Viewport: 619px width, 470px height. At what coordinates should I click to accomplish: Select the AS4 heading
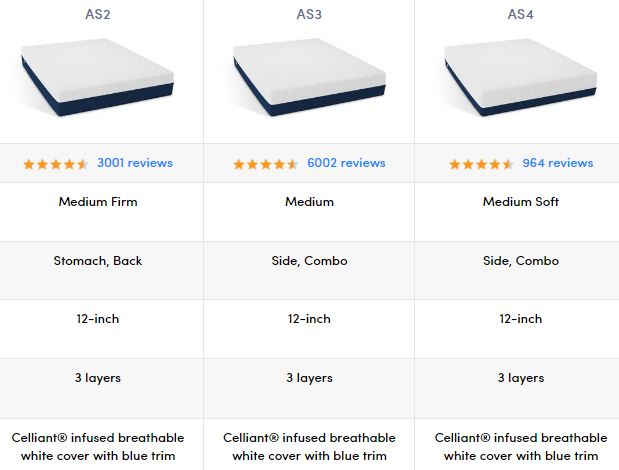520,15
